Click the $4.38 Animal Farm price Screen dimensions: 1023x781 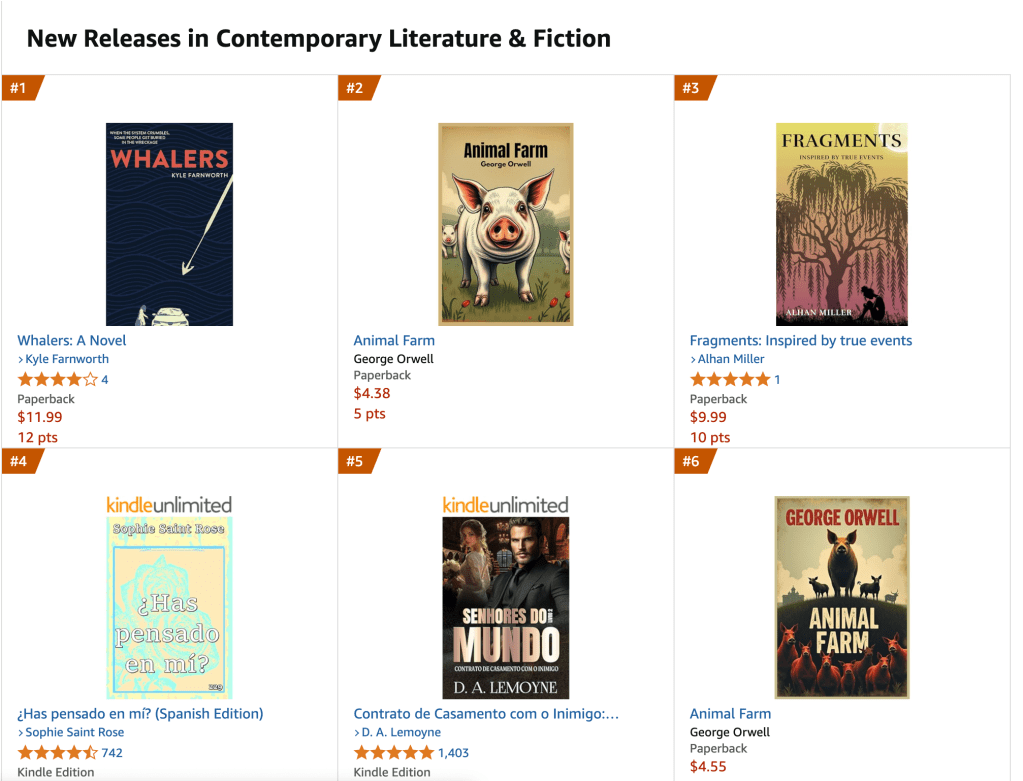pyautogui.click(x=372, y=393)
